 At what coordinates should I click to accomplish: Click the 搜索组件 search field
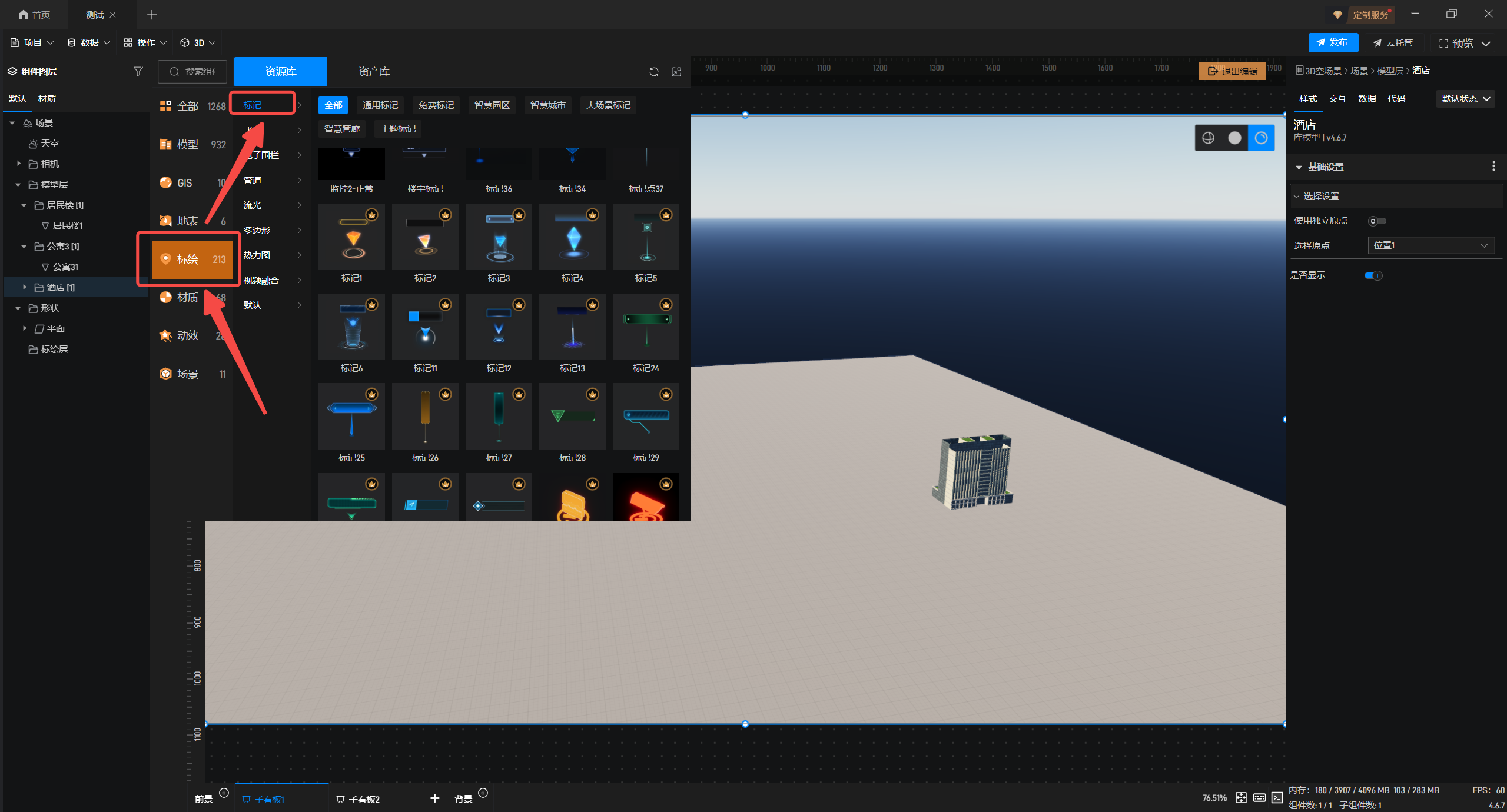[x=193, y=72]
